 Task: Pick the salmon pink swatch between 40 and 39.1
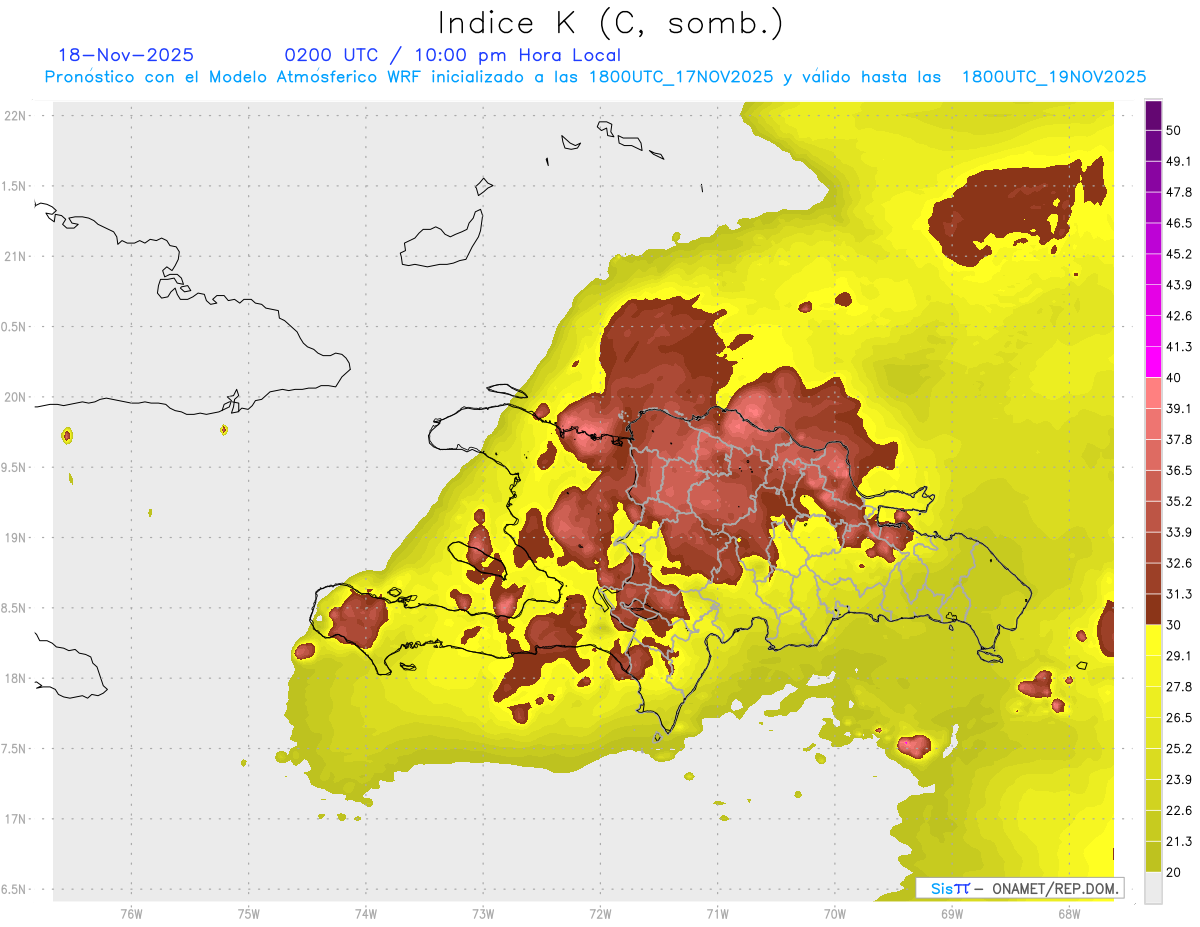(x=1153, y=393)
